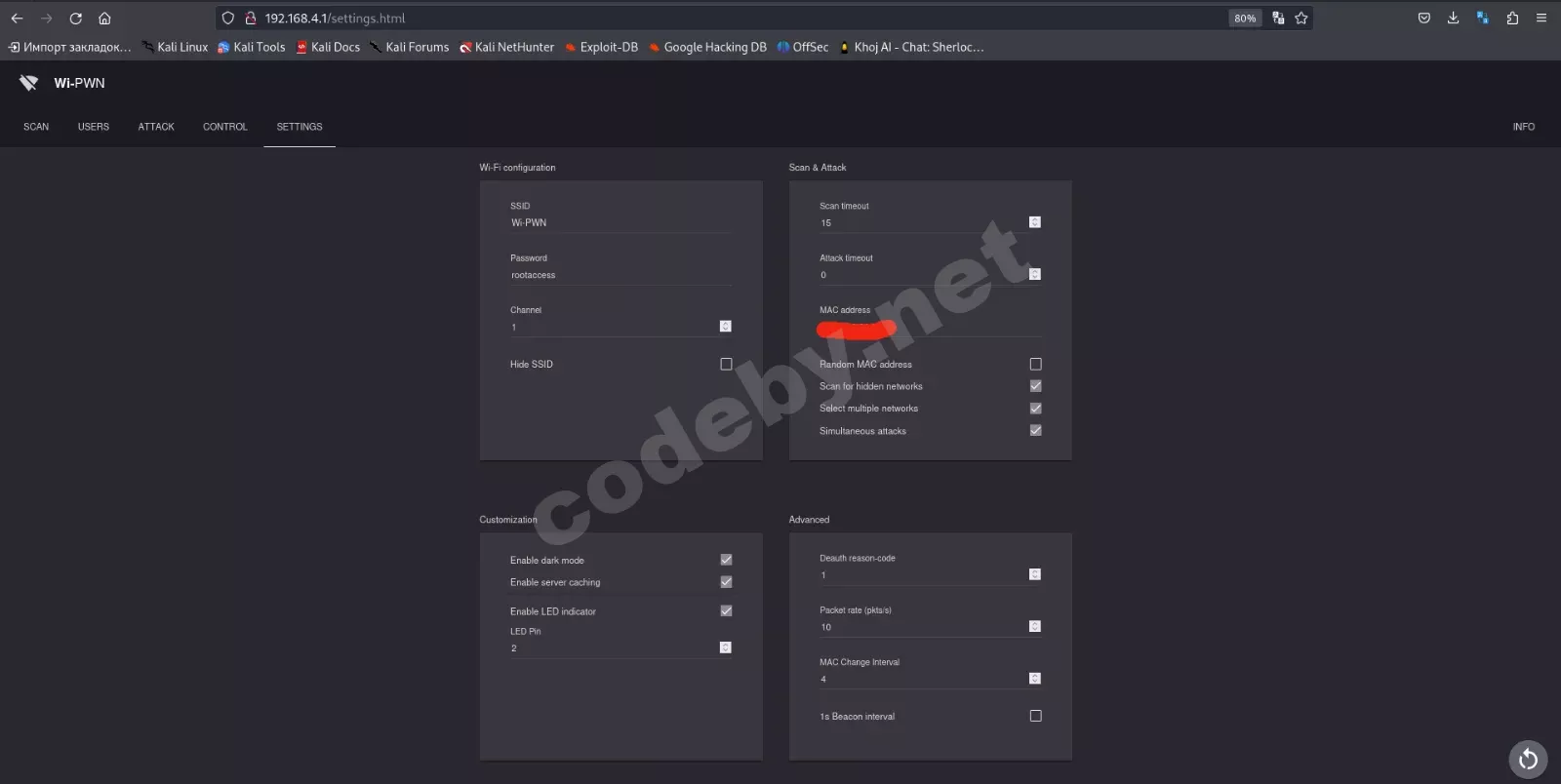Click the shield tracking protection icon

[x=228, y=18]
